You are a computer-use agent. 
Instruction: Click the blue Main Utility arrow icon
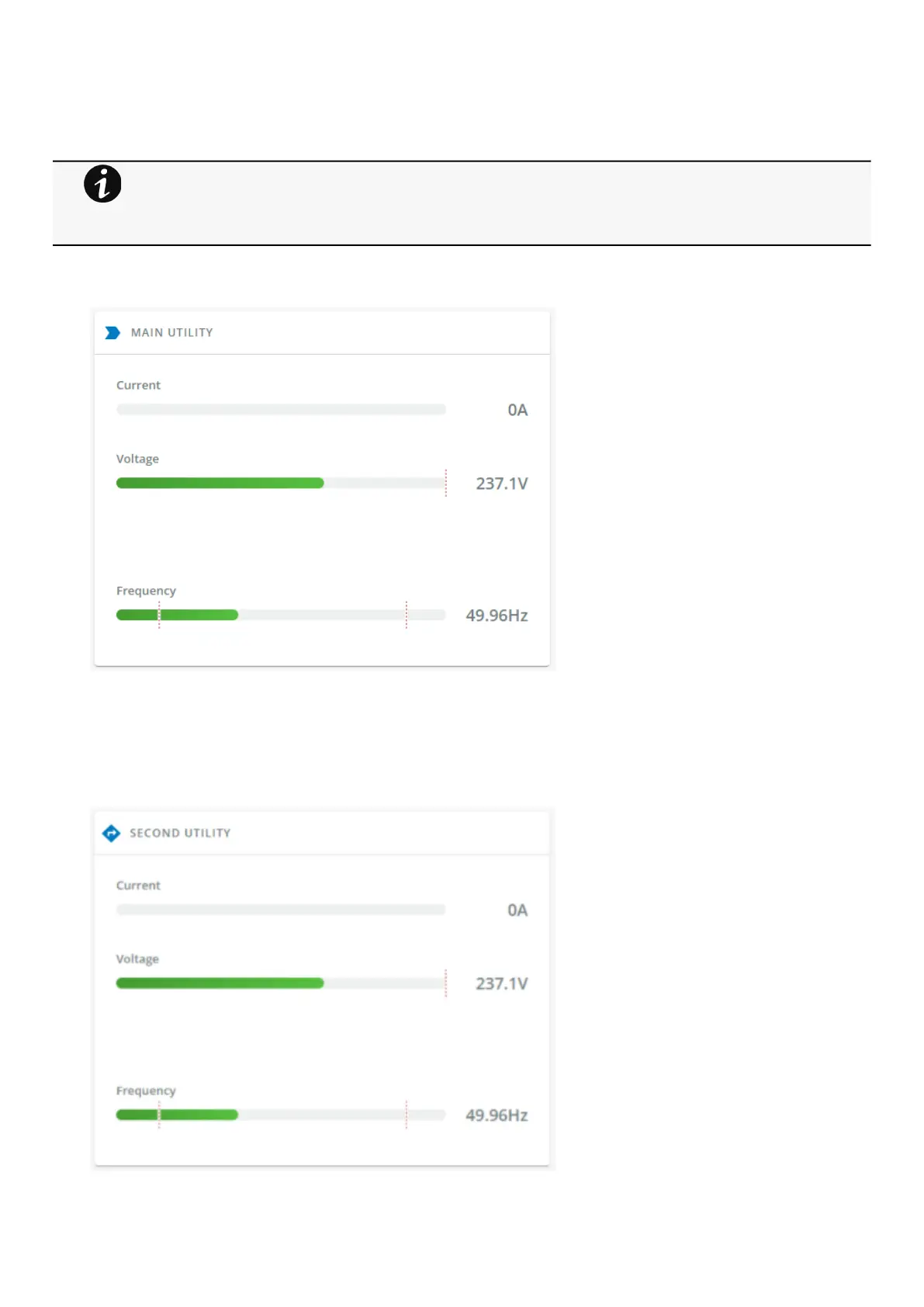pos(112,333)
